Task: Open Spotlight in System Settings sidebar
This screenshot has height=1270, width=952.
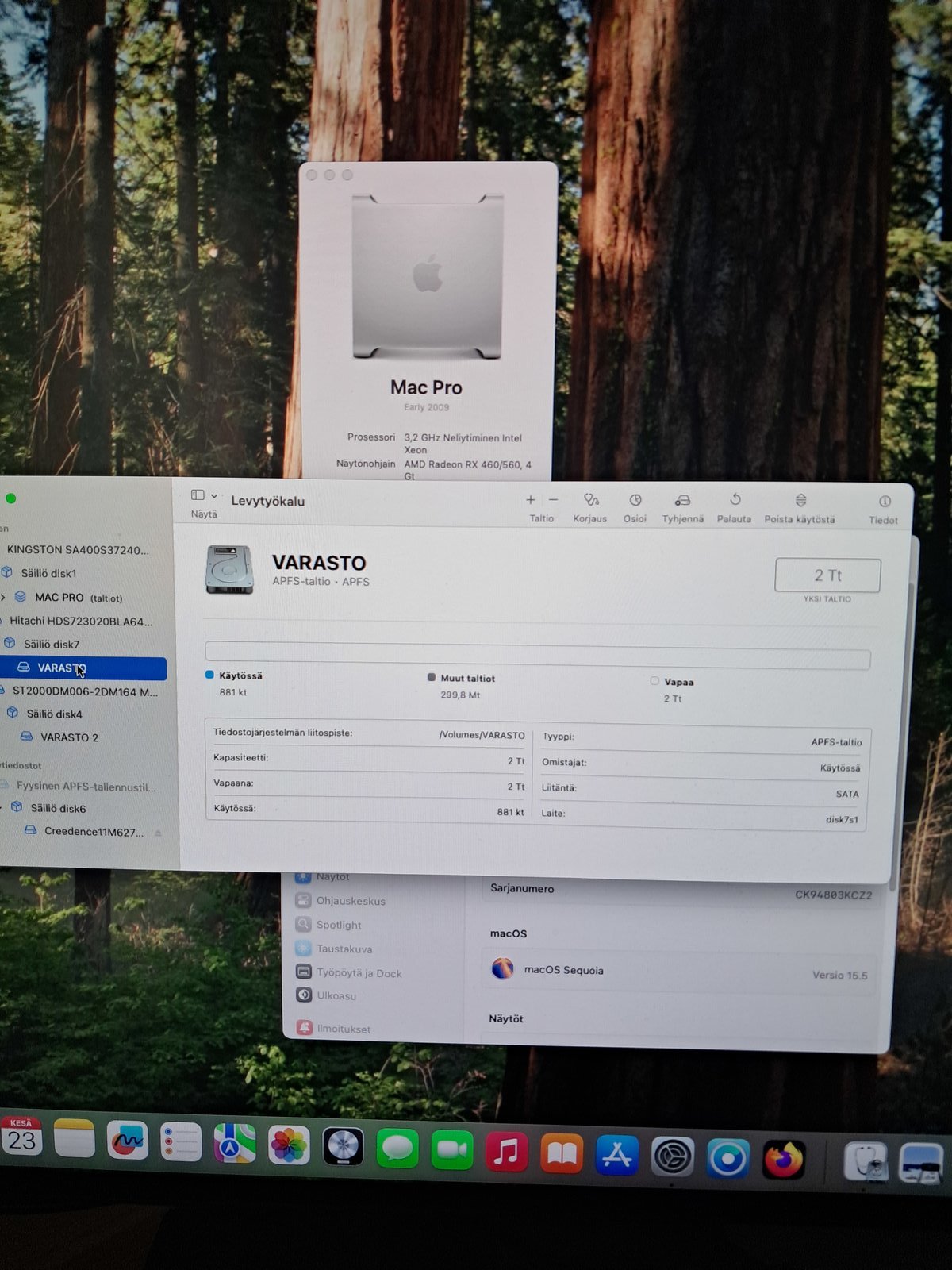Action: click(x=329, y=925)
